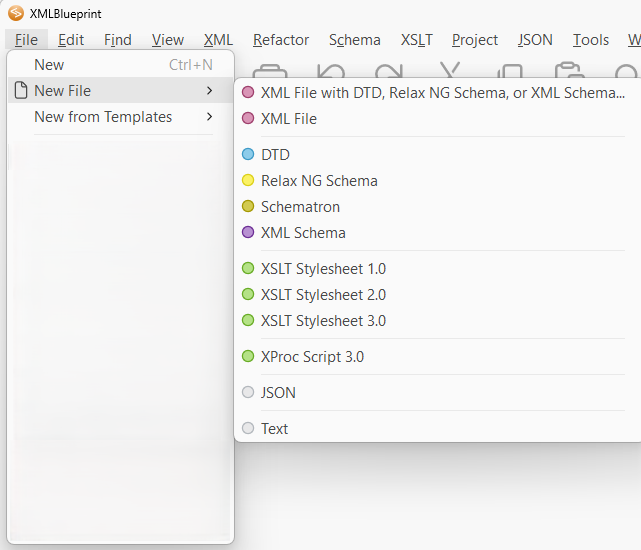
Task: Click the purple XML Schema icon
Action: point(248,233)
